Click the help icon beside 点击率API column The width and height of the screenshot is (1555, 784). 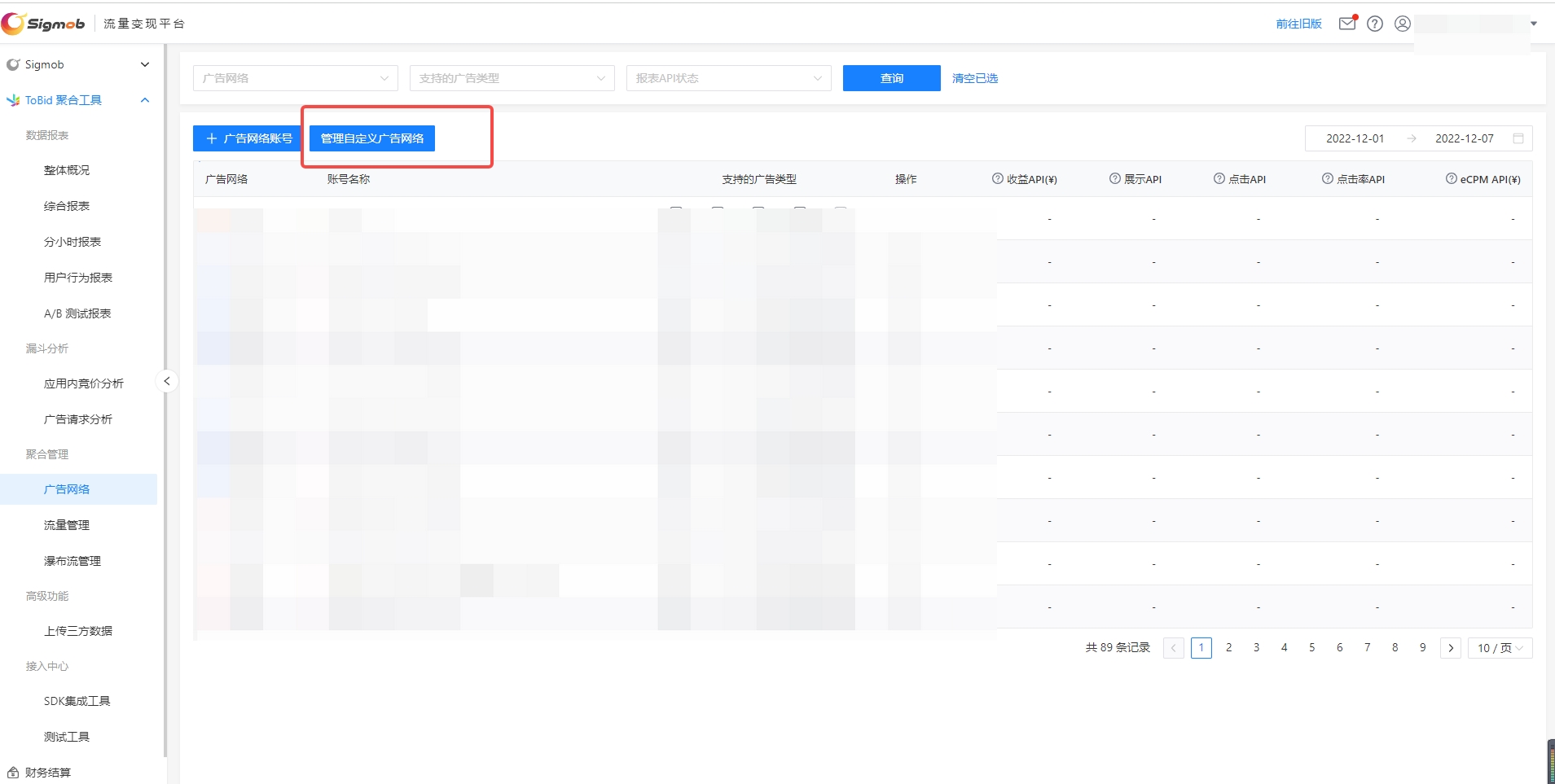(x=1327, y=179)
